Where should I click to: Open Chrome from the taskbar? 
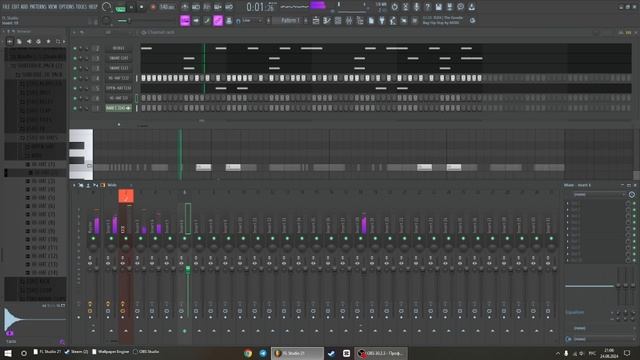pyautogui.click(x=248, y=353)
